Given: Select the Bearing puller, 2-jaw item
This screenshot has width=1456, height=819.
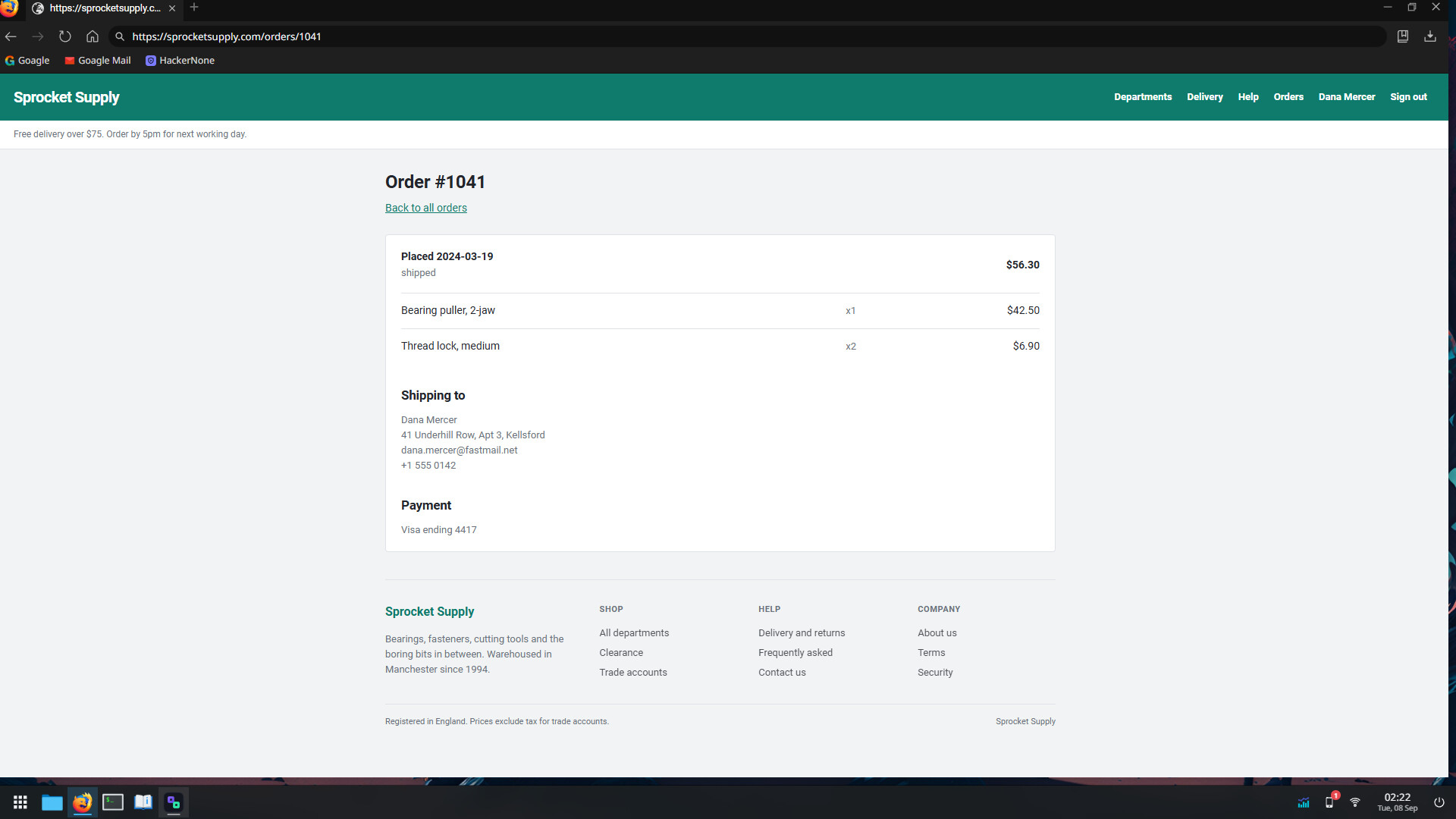Looking at the screenshot, I should (x=448, y=310).
